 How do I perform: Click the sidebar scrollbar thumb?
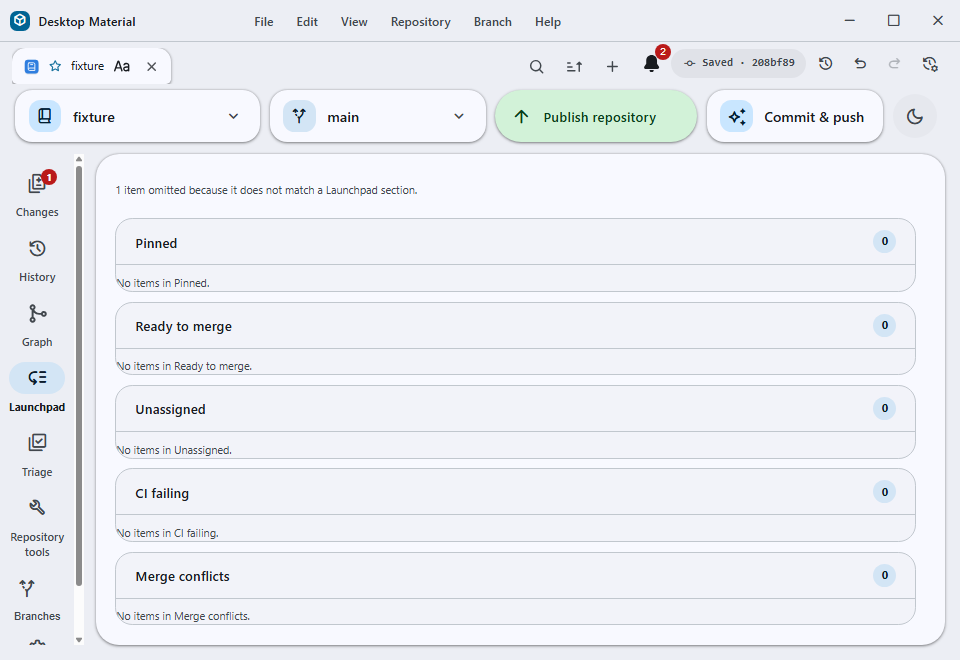[78, 376]
